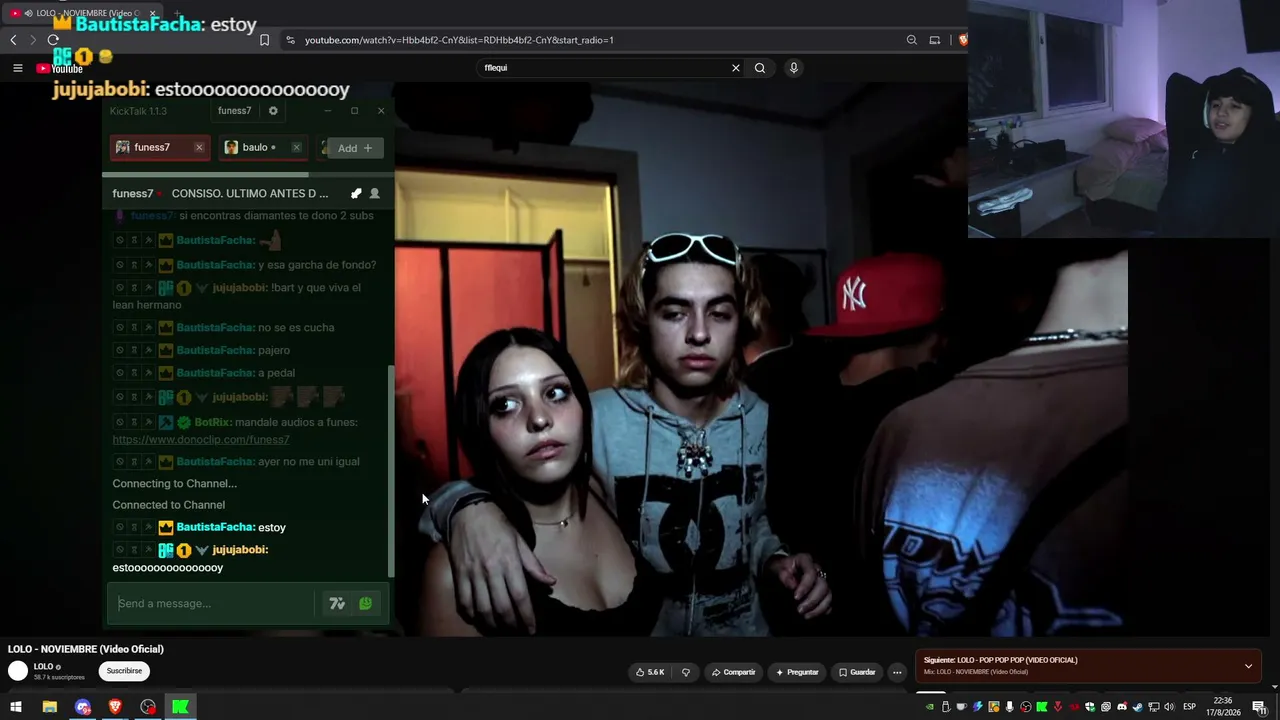This screenshot has width=1280, height=720.
Task: Close the baulo chat tab
Action: pyautogui.click(x=296, y=148)
